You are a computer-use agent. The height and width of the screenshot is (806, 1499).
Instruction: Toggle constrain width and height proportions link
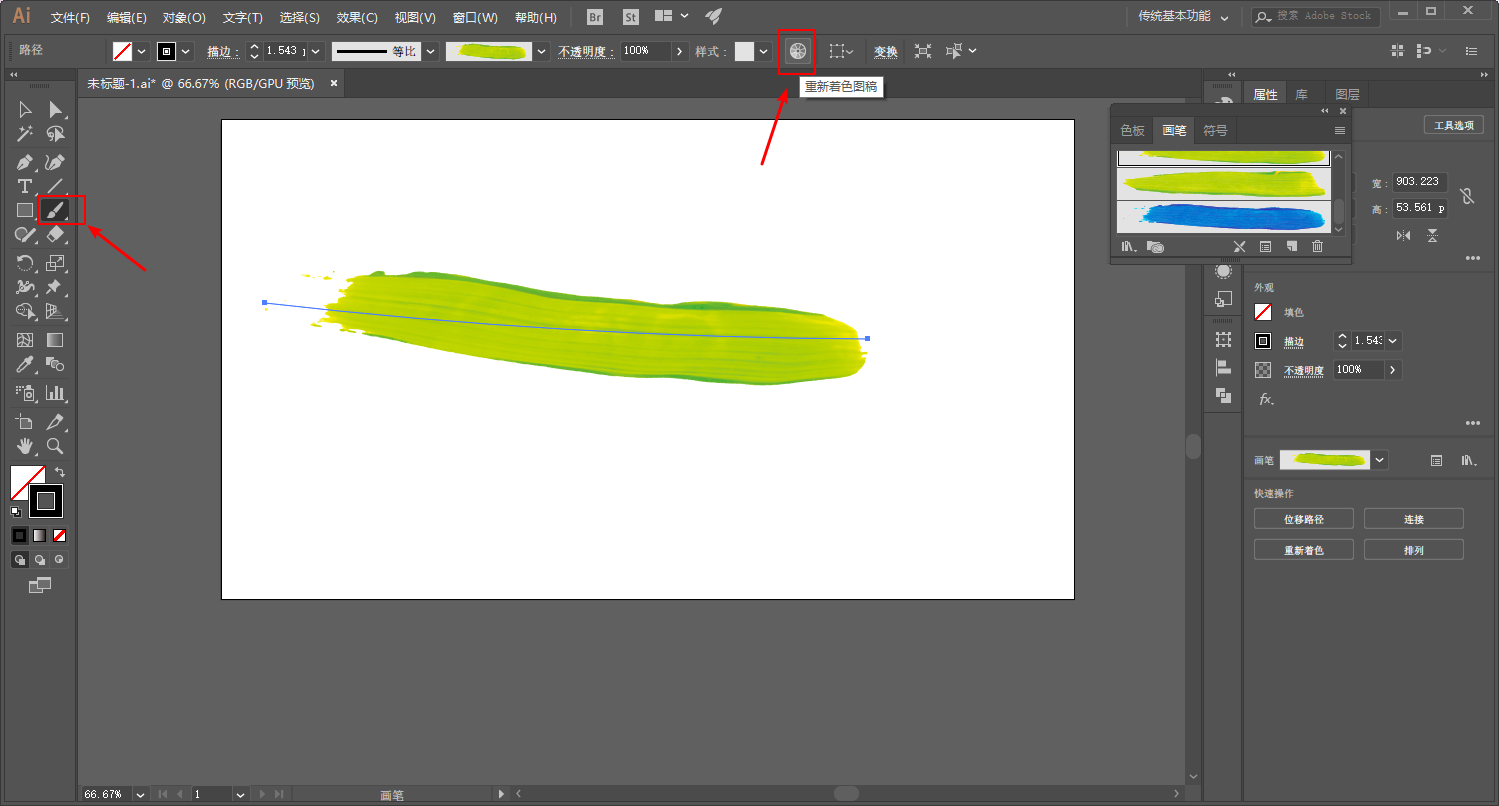(x=1467, y=196)
